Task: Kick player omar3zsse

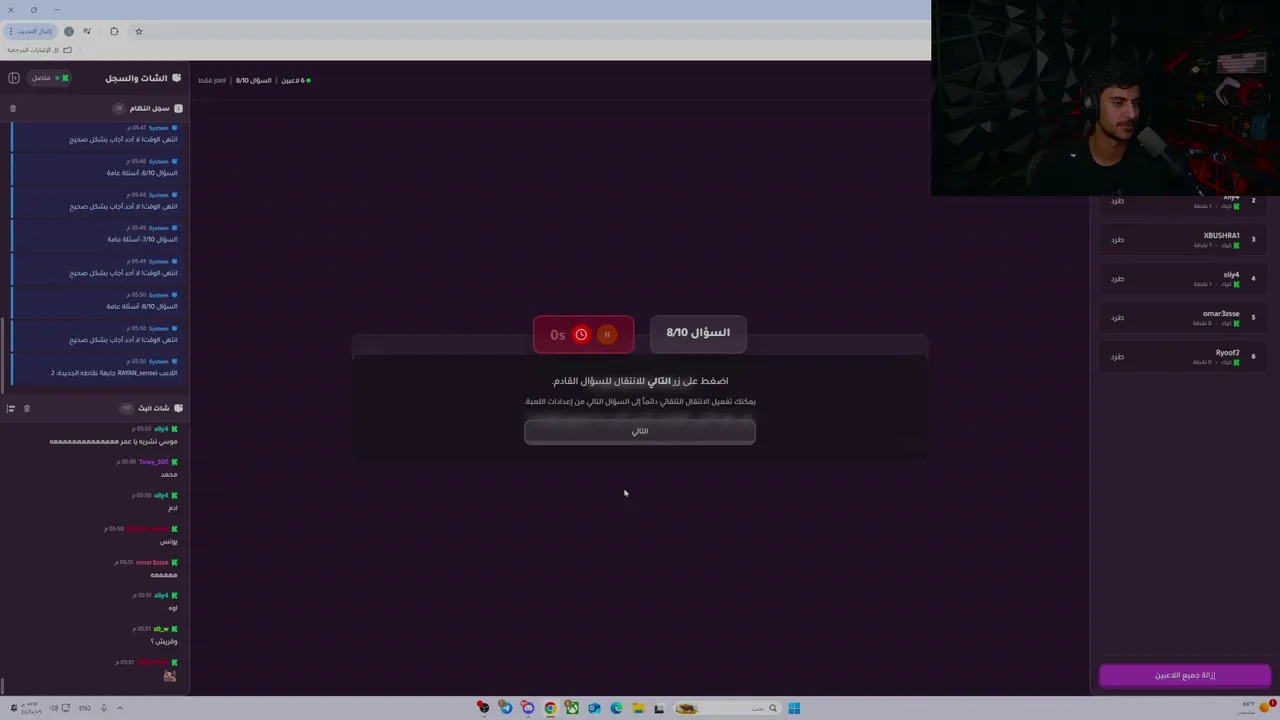Action: 1117,318
